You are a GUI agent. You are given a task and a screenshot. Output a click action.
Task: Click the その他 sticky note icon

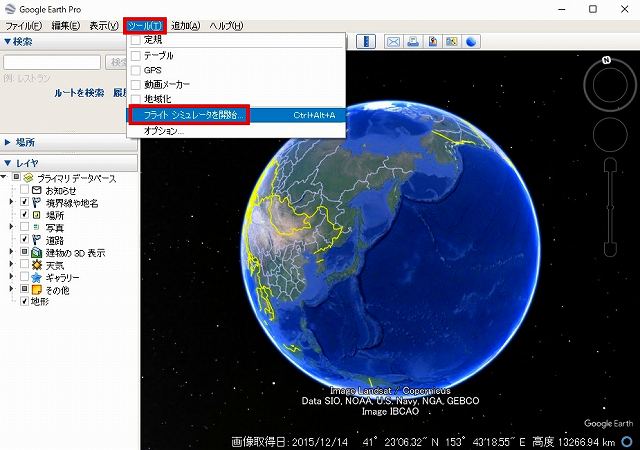point(37,290)
